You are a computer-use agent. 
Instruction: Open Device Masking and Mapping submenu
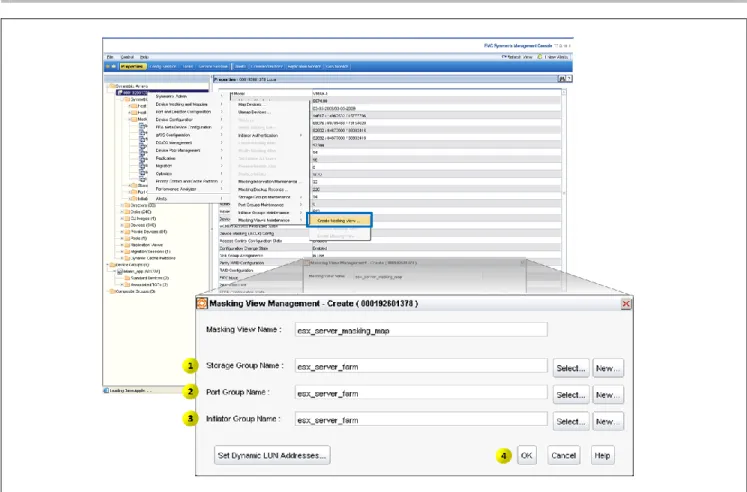188,104
